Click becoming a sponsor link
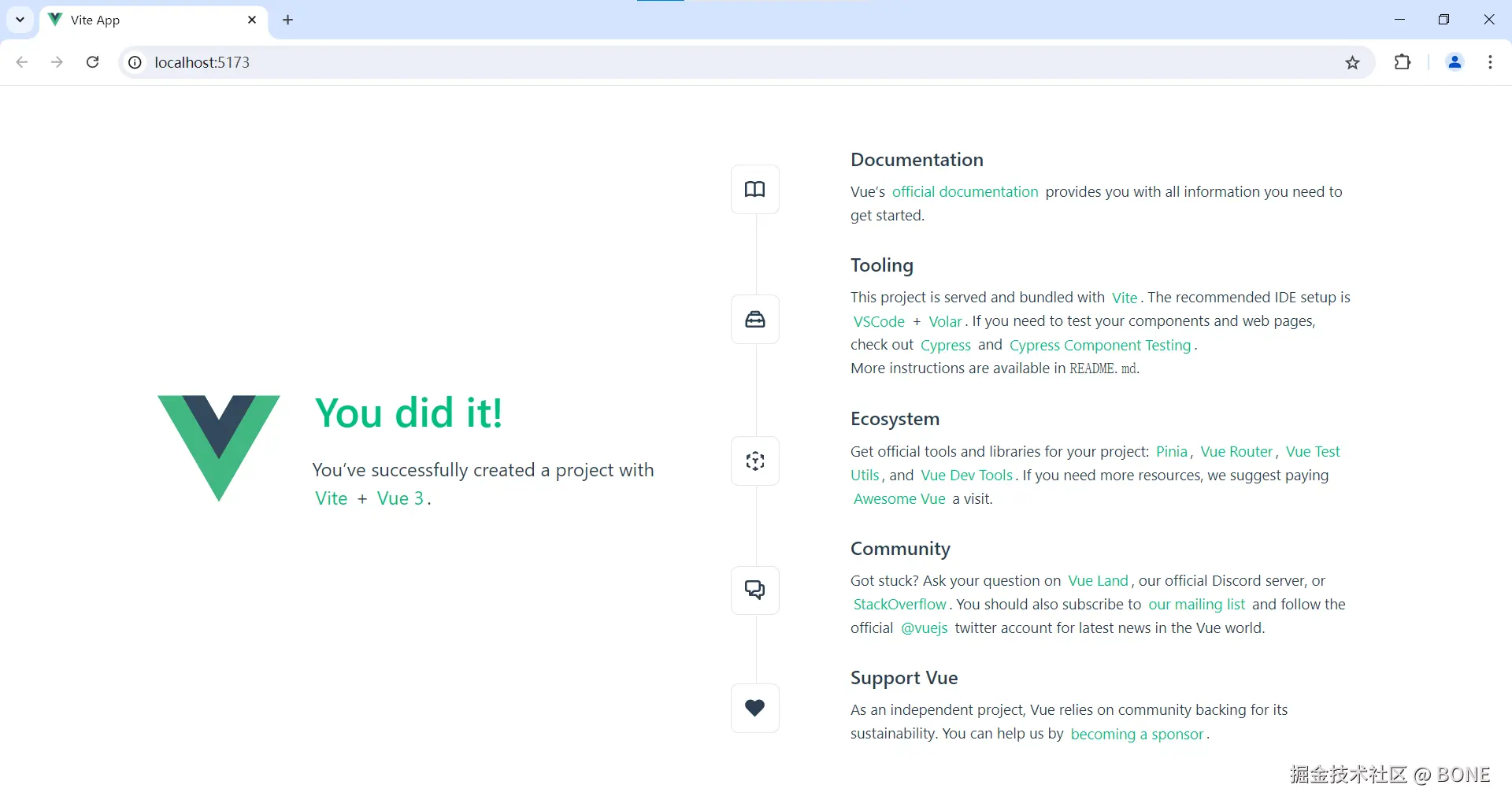Screen dimensions: 1512x807 [x=1137, y=734]
